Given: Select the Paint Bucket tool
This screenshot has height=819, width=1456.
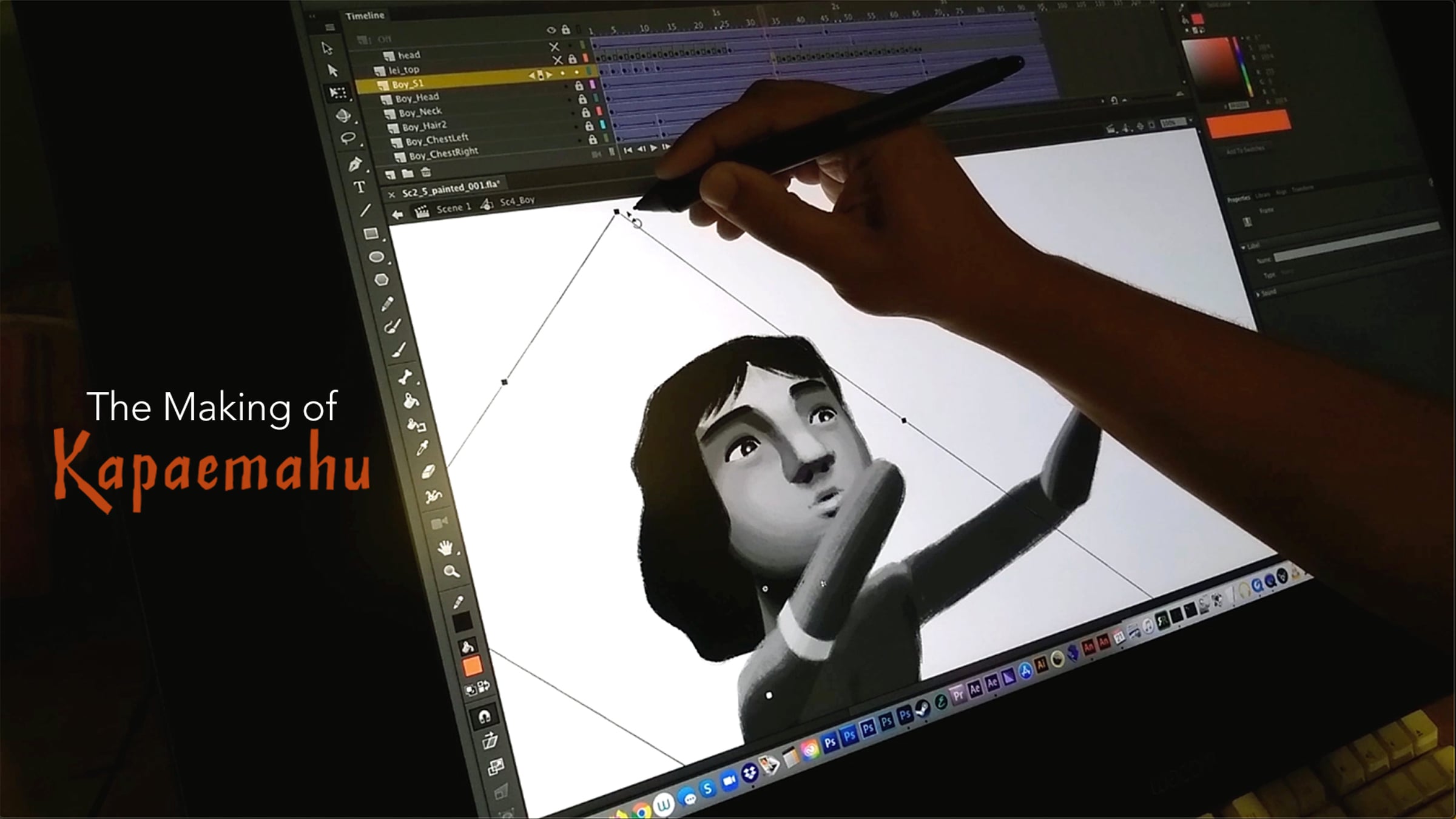Looking at the screenshot, I should click(x=411, y=400).
